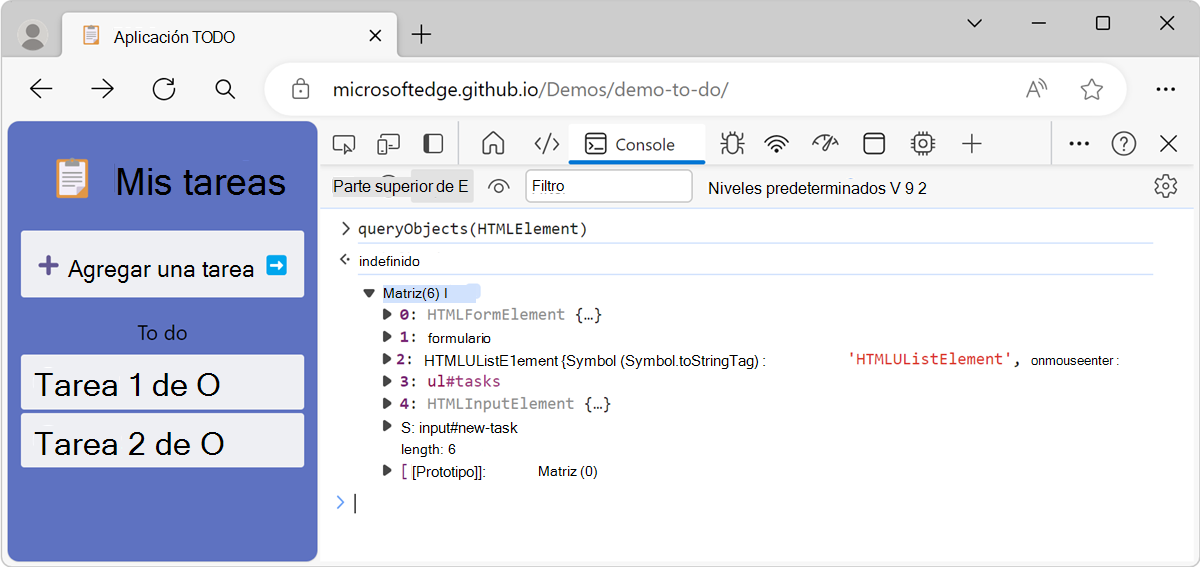Screen dimensions: 1200x567
Task: Reload the current page
Action: click(164, 89)
